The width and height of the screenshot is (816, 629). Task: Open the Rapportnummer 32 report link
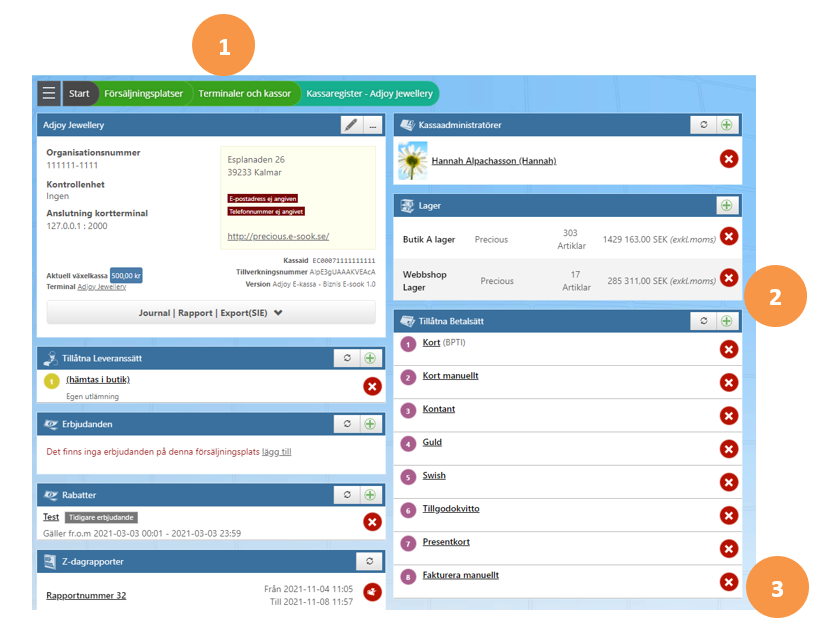coord(86,595)
